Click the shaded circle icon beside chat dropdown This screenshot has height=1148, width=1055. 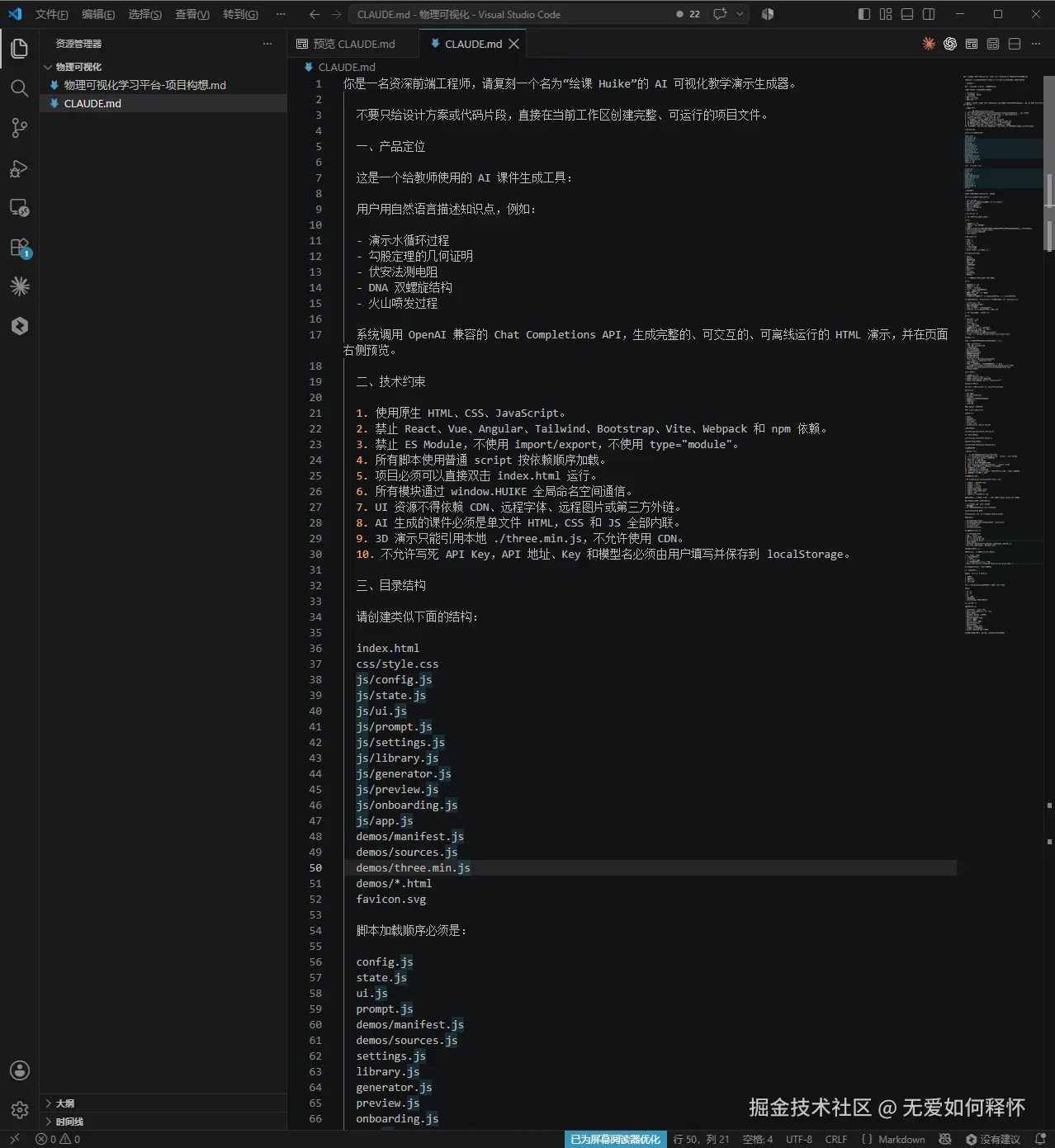[768, 14]
